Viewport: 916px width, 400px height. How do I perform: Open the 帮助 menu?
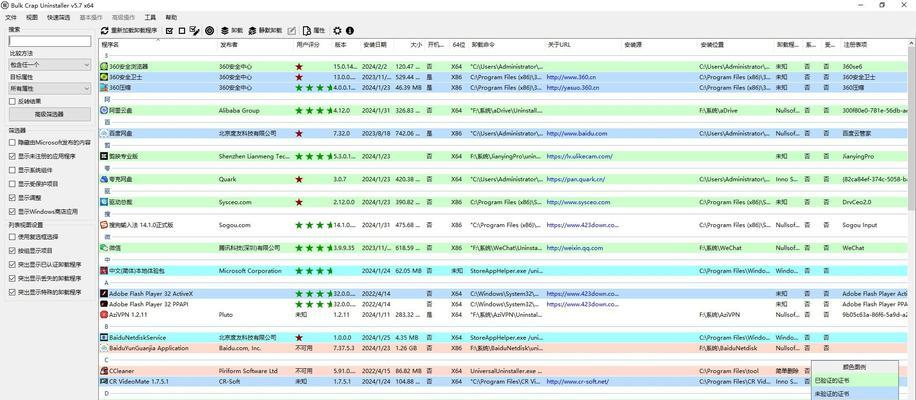171,18
